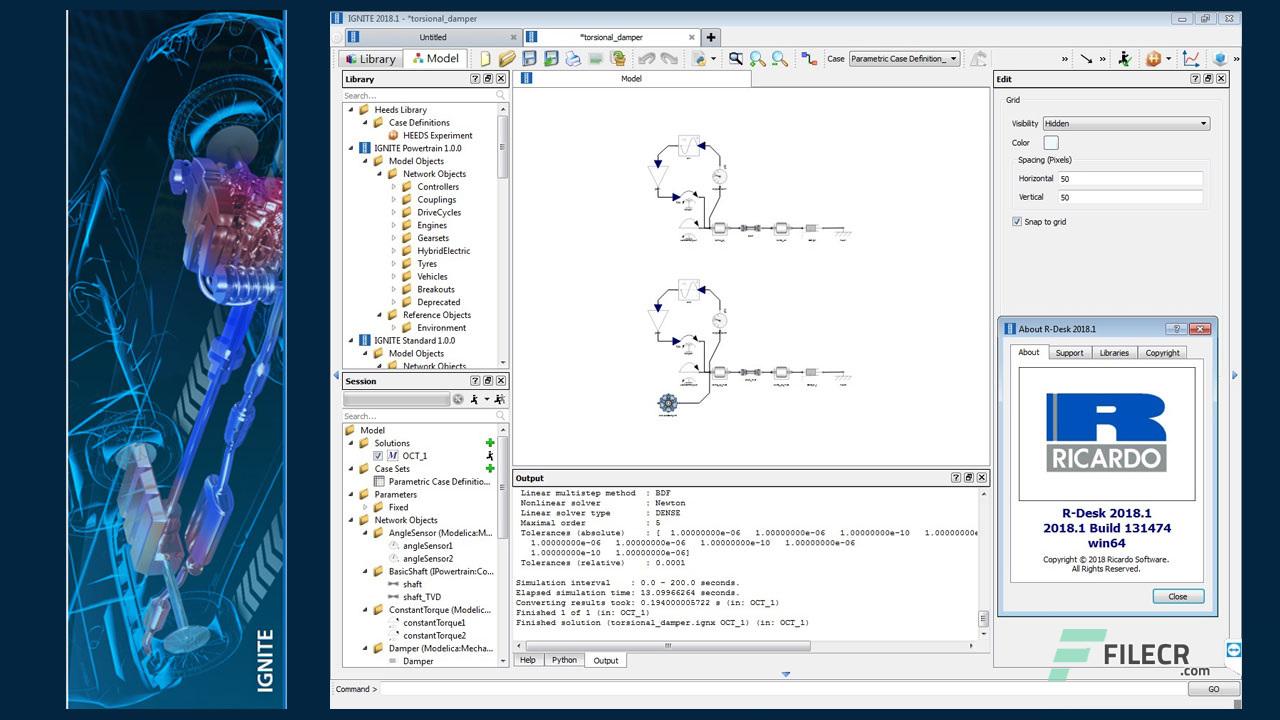Expand the Engines folder in Library
This screenshot has height=720, width=1280.
pyautogui.click(x=394, y=225)
